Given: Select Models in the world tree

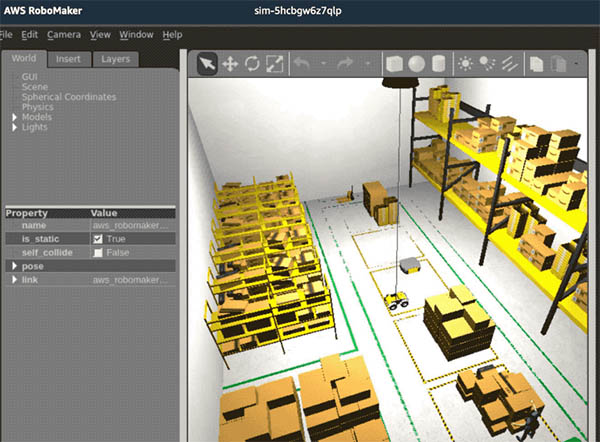Looking at the screenshot, I should click(37, 117).
